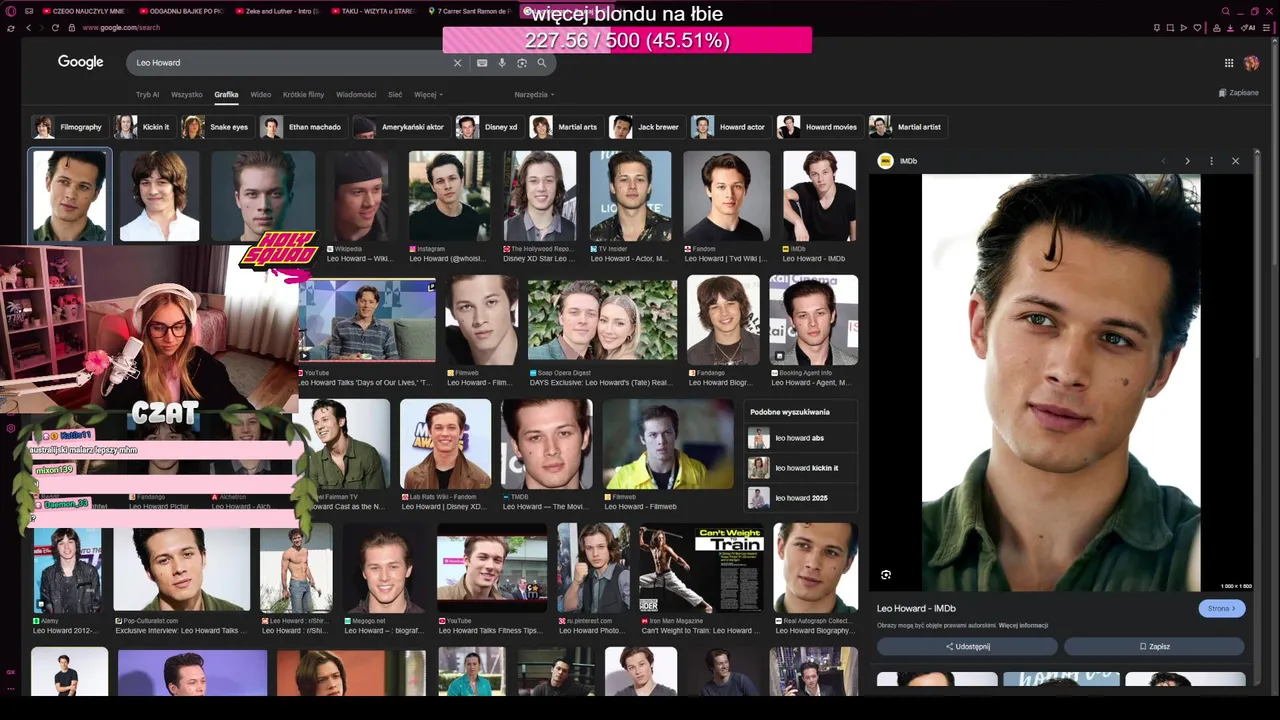Filter images by Filmography chip
The height and width of the screenshot is (720, 1280).
pyautogui.click(x=68, y=127)
